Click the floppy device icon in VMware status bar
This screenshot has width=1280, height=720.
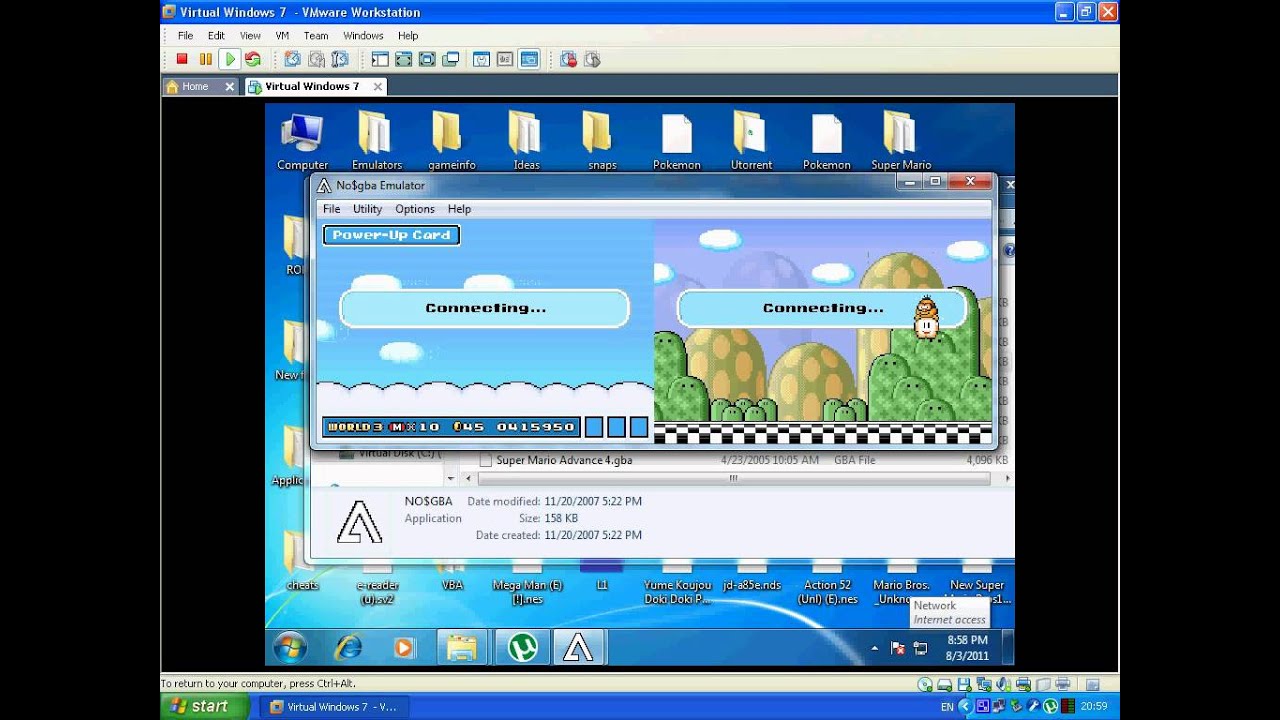tap(964, 685)
